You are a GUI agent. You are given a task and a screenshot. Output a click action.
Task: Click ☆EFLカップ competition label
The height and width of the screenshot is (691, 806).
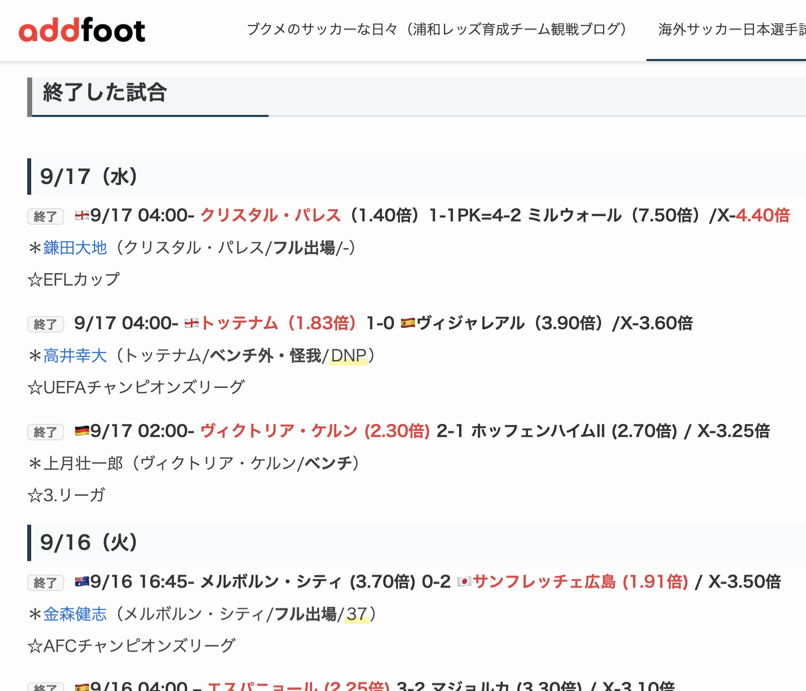pos(74,280)
